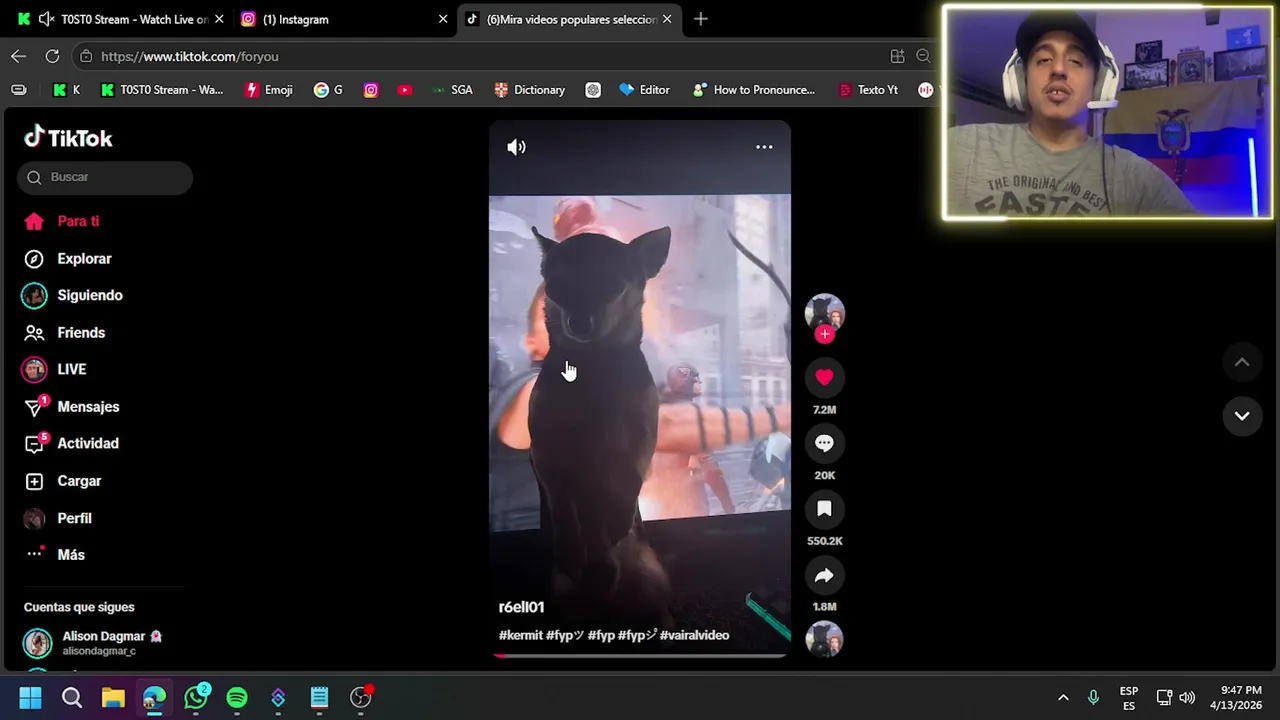Open the K bookmark
The width and height of the screenshot is (1280, 720).
67,90
